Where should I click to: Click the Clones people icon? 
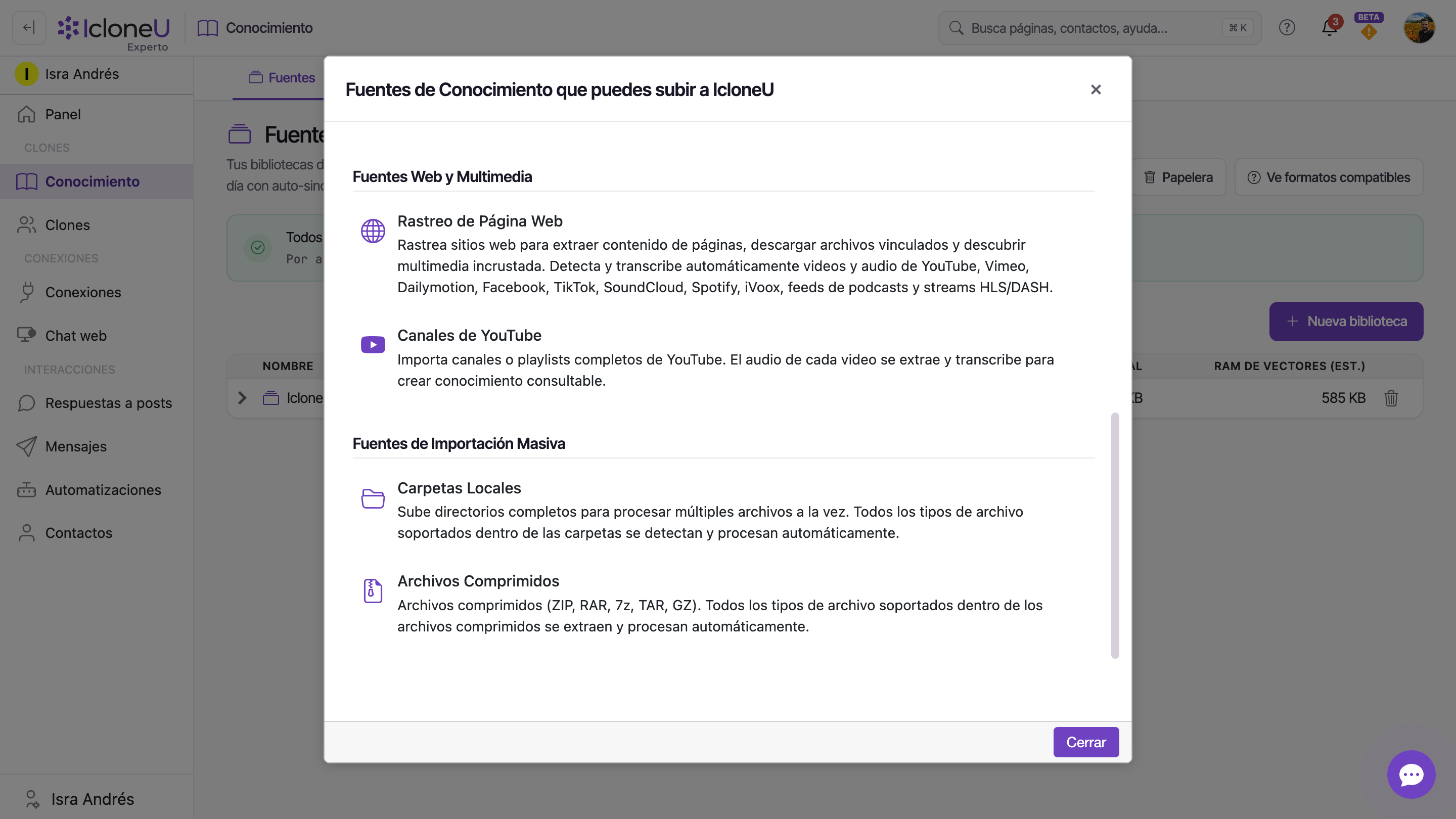coord(27,225)
